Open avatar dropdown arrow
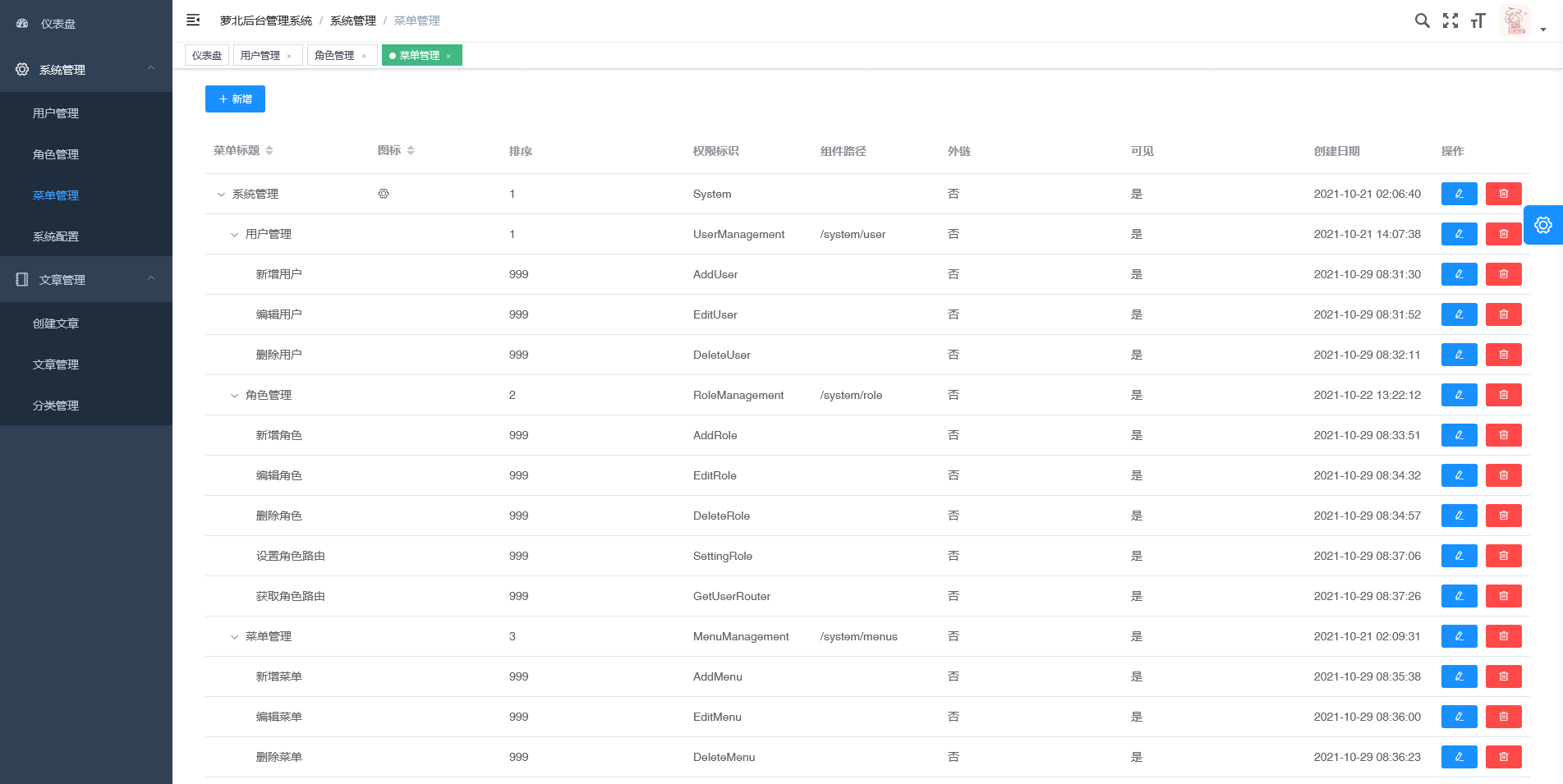The image size is (1563, 784). (x=1543, y=30)
